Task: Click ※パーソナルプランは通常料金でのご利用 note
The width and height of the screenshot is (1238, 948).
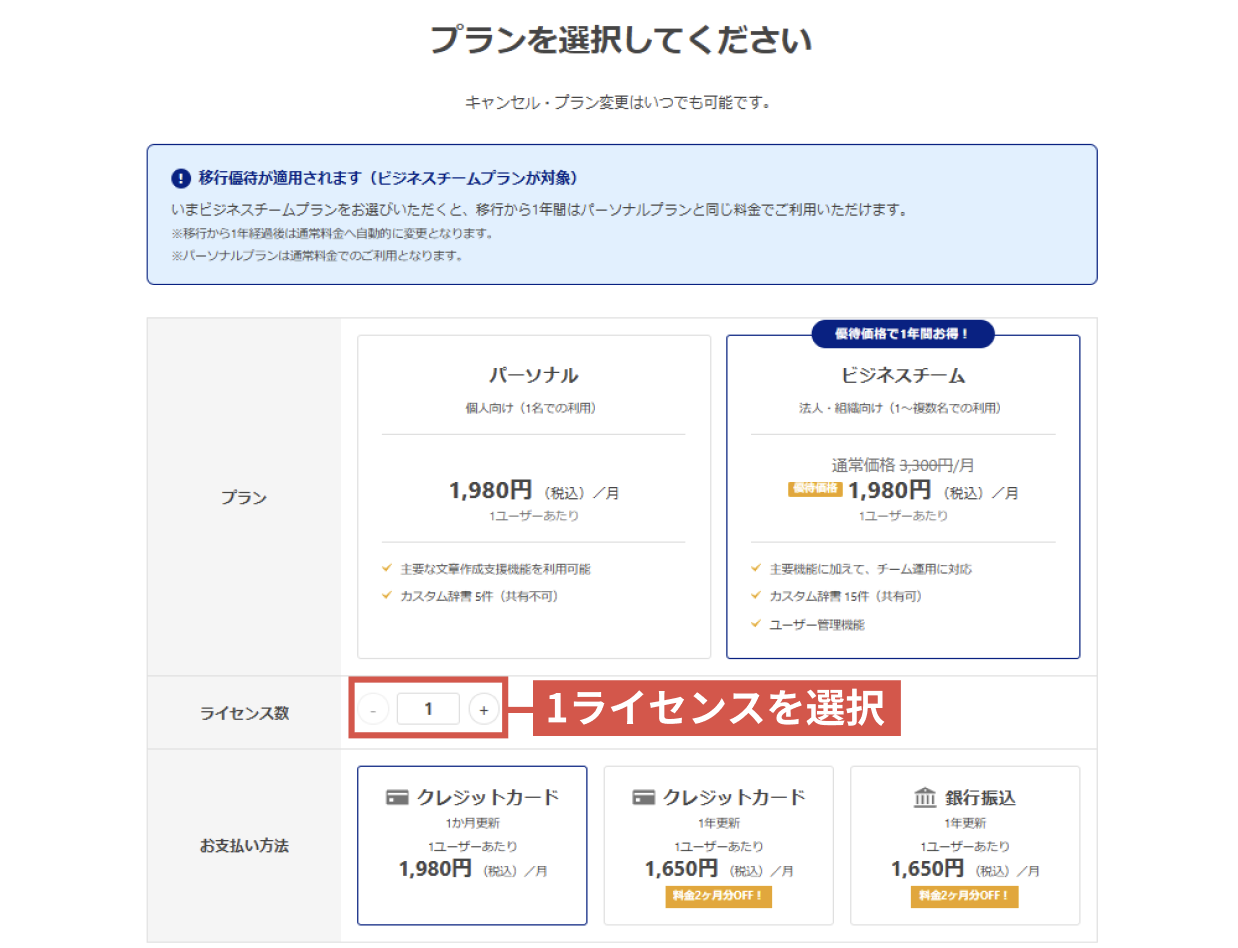Action: point(317,255)
